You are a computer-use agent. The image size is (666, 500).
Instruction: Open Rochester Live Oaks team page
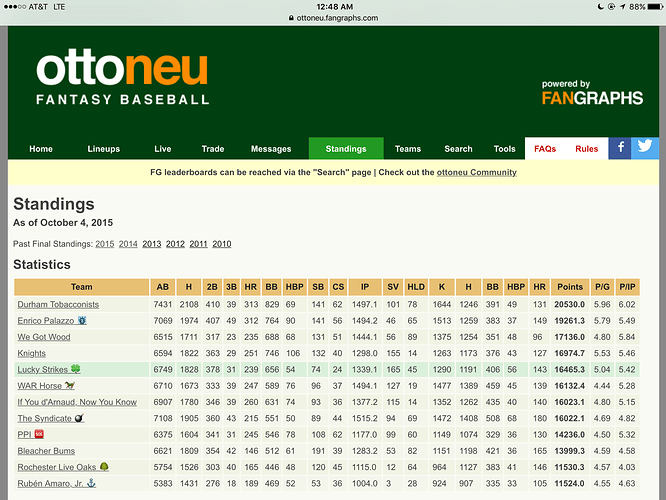pos(57,467)
